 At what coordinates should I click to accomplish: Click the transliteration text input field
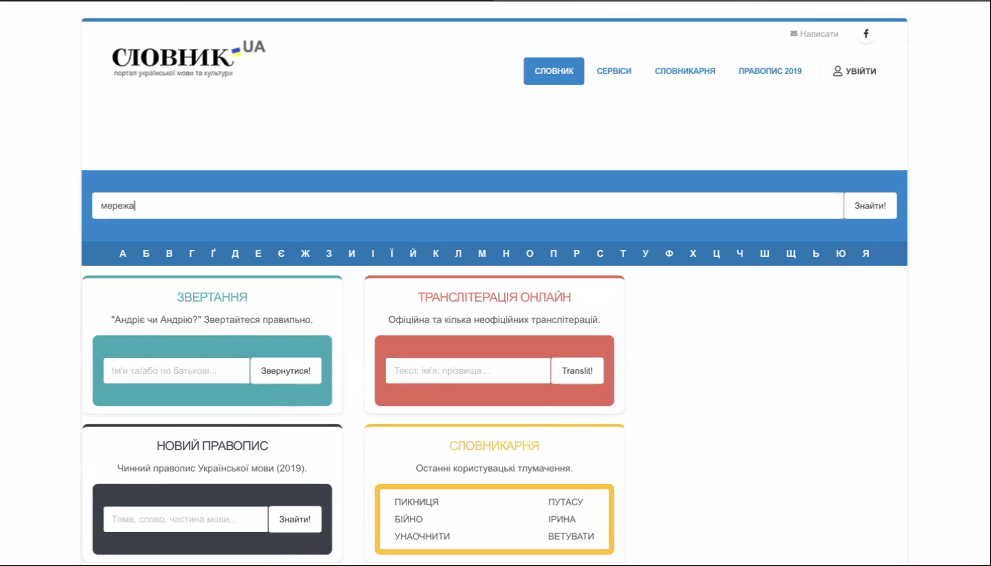[468, 371]
